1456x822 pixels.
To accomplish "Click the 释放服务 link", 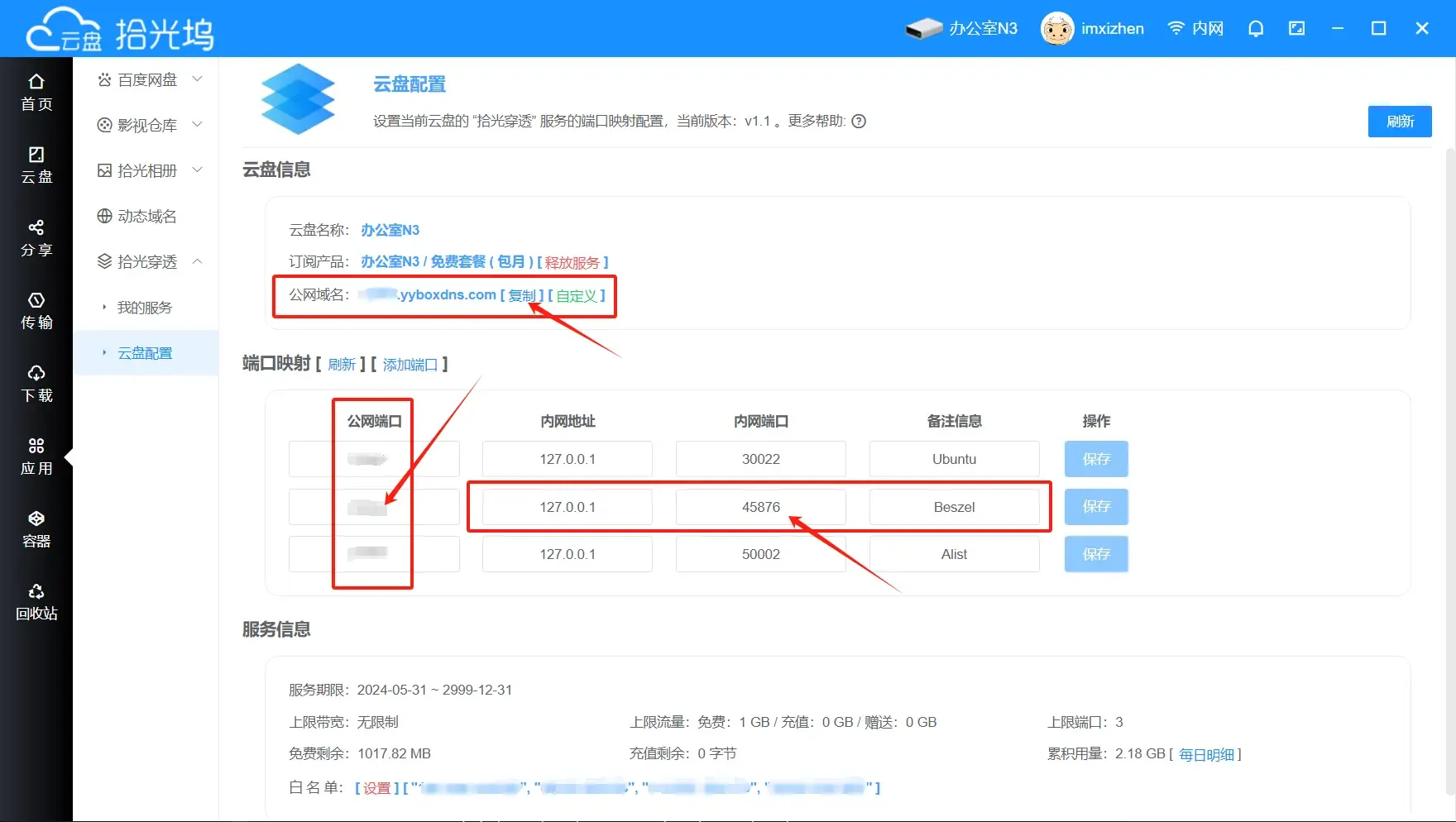I will click(x=572, y=262).
